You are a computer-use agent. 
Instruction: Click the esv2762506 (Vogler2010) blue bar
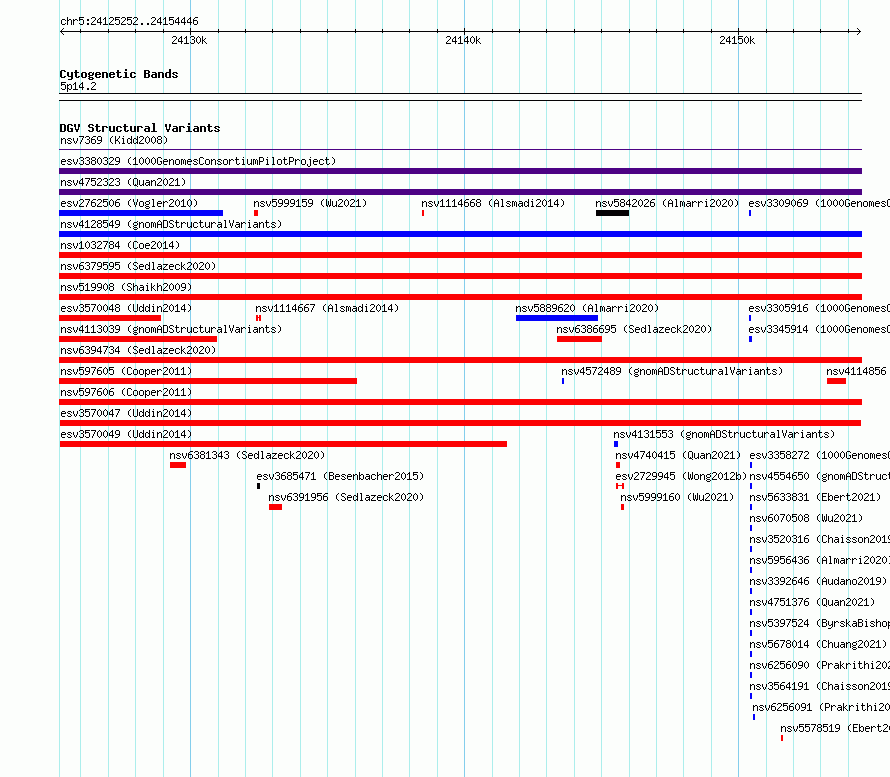(x=141, y=213)
